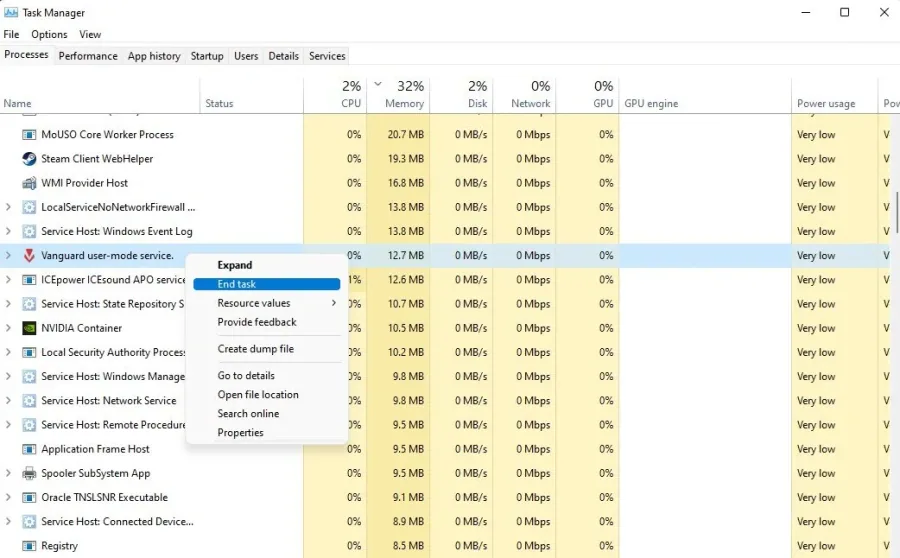Click the Service Host: Windows Manage gear icon
The height and width of the screenshot is (558, 900).
[x=29, y=377]
